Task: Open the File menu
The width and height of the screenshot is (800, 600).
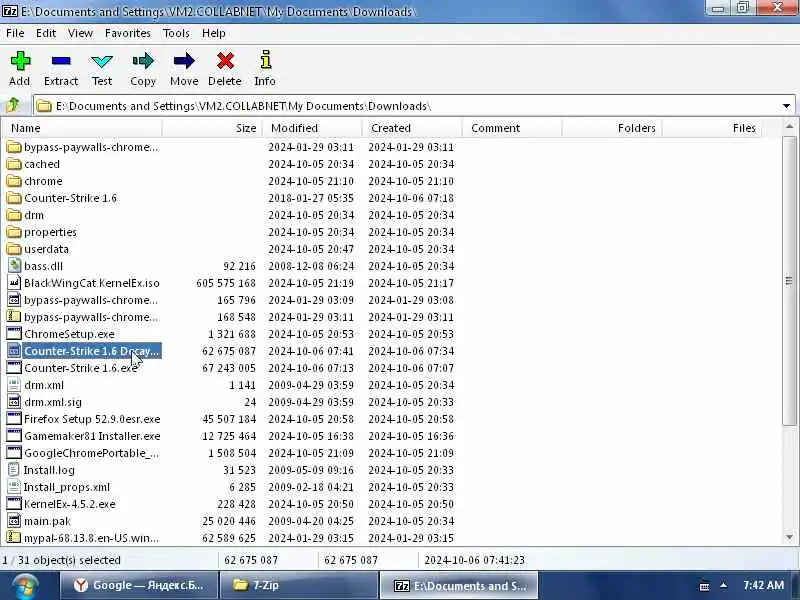Action: tap(15, 33)
